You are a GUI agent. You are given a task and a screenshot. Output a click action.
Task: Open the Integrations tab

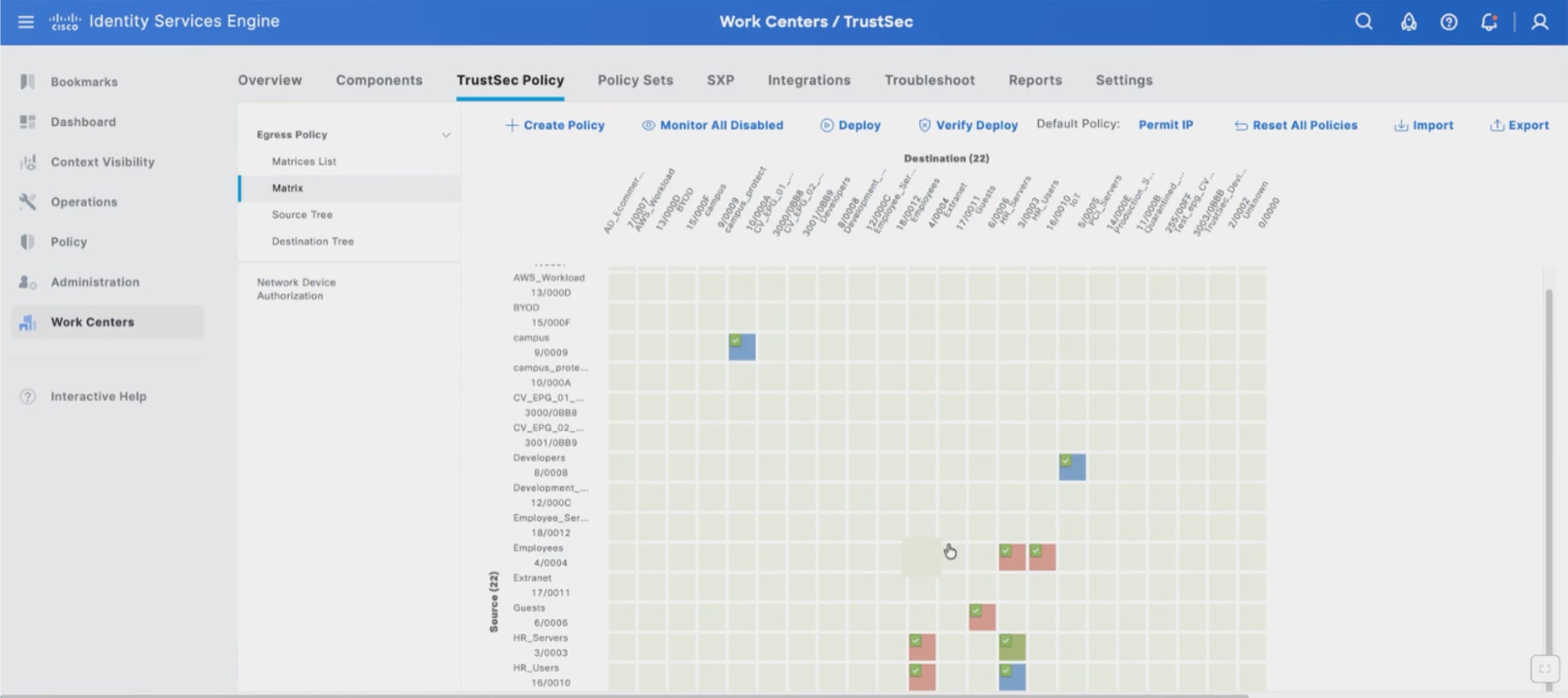[x=809, y=80]
